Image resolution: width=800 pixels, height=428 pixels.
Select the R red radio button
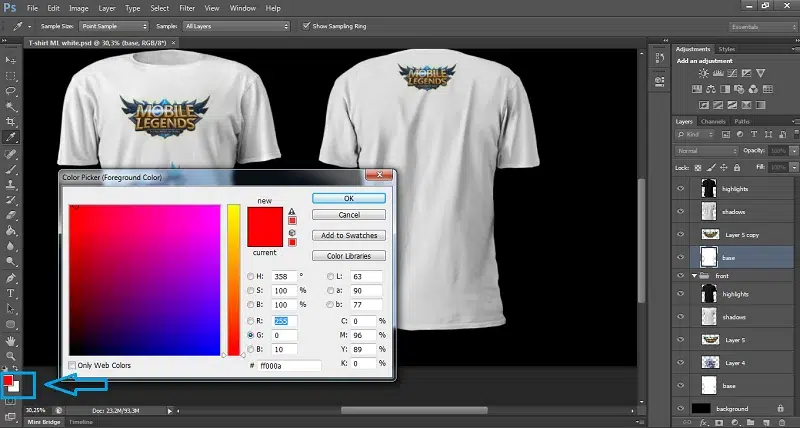click(x=251, y=321)
